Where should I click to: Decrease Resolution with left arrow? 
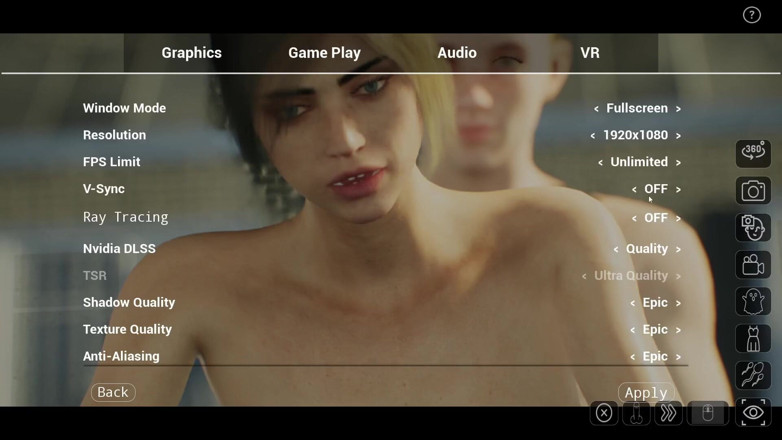coord(592,136)
